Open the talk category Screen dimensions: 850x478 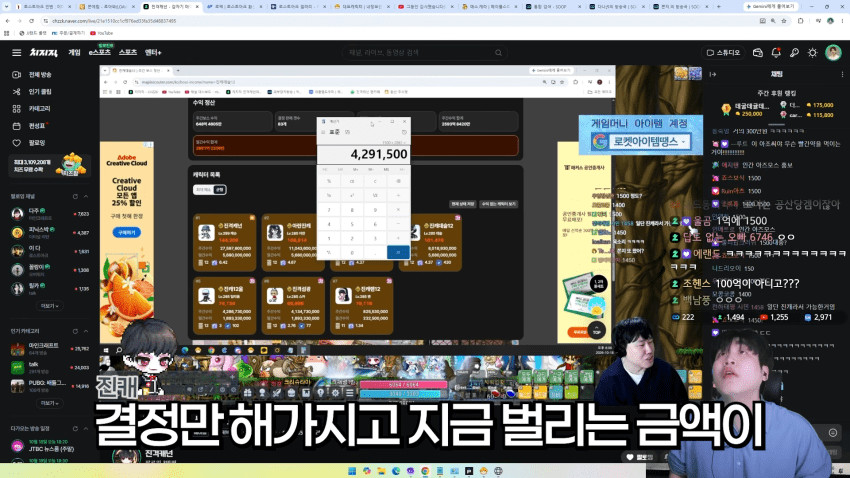point(49,367)
